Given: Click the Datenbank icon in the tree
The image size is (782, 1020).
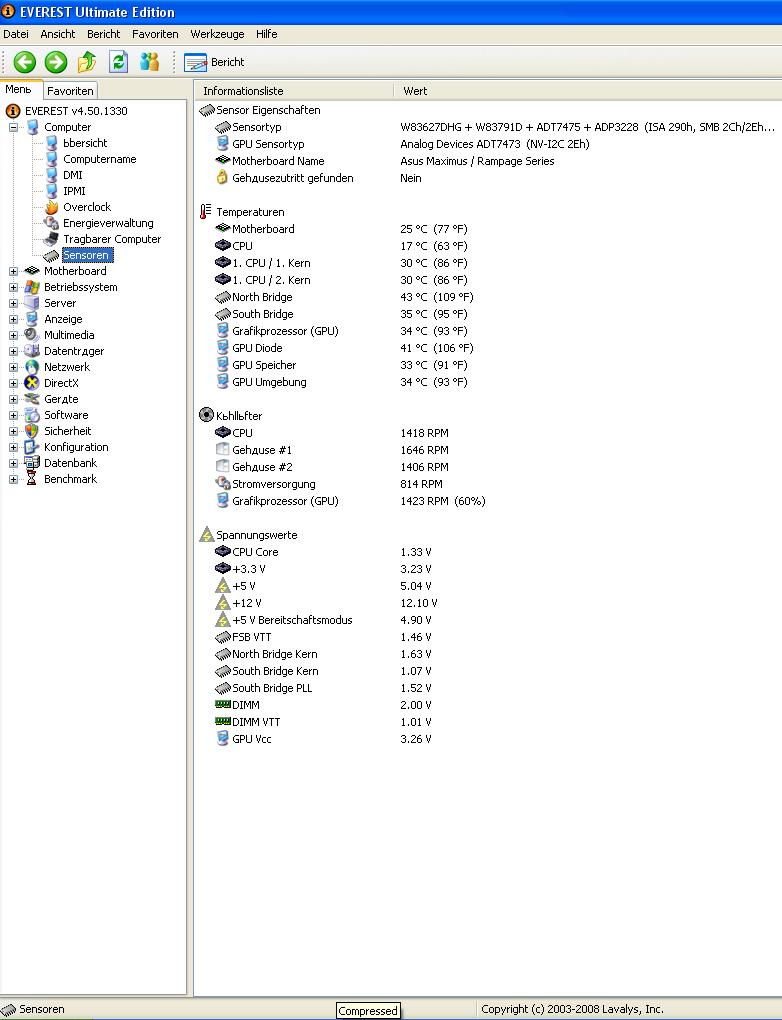Looking at the screenshot, I should 31,463.
